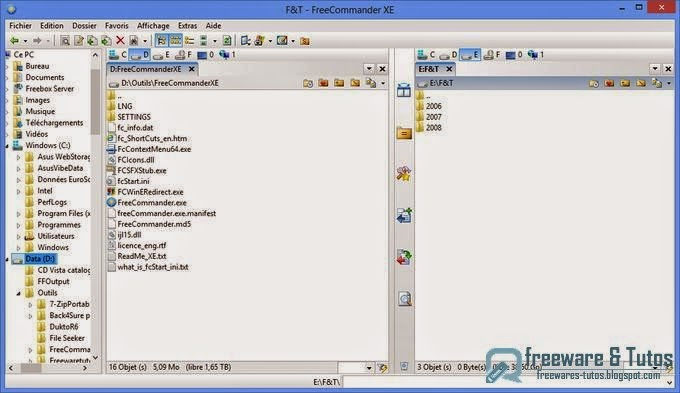Open desktop location 0 in left panel

tap(206, 55)
